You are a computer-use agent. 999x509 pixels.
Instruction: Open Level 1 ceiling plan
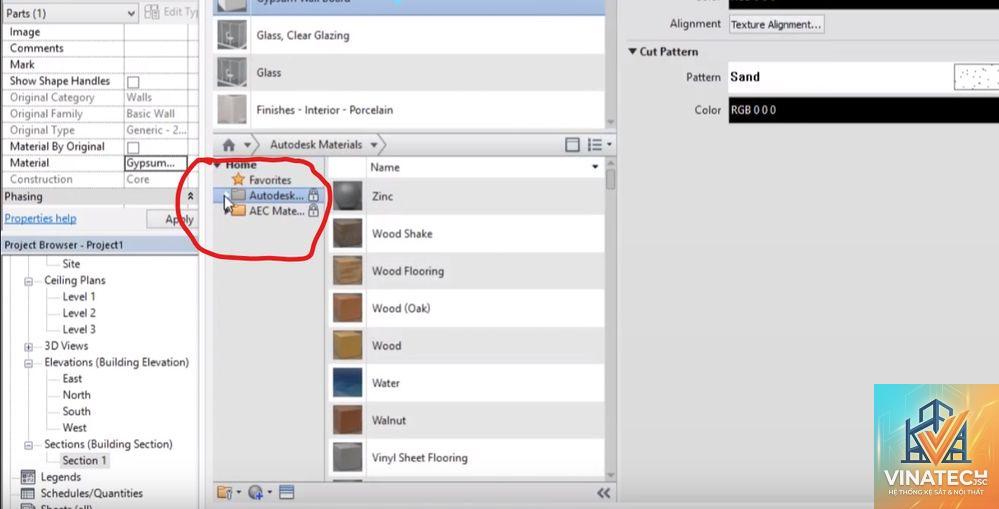click(x=79, y=297)
